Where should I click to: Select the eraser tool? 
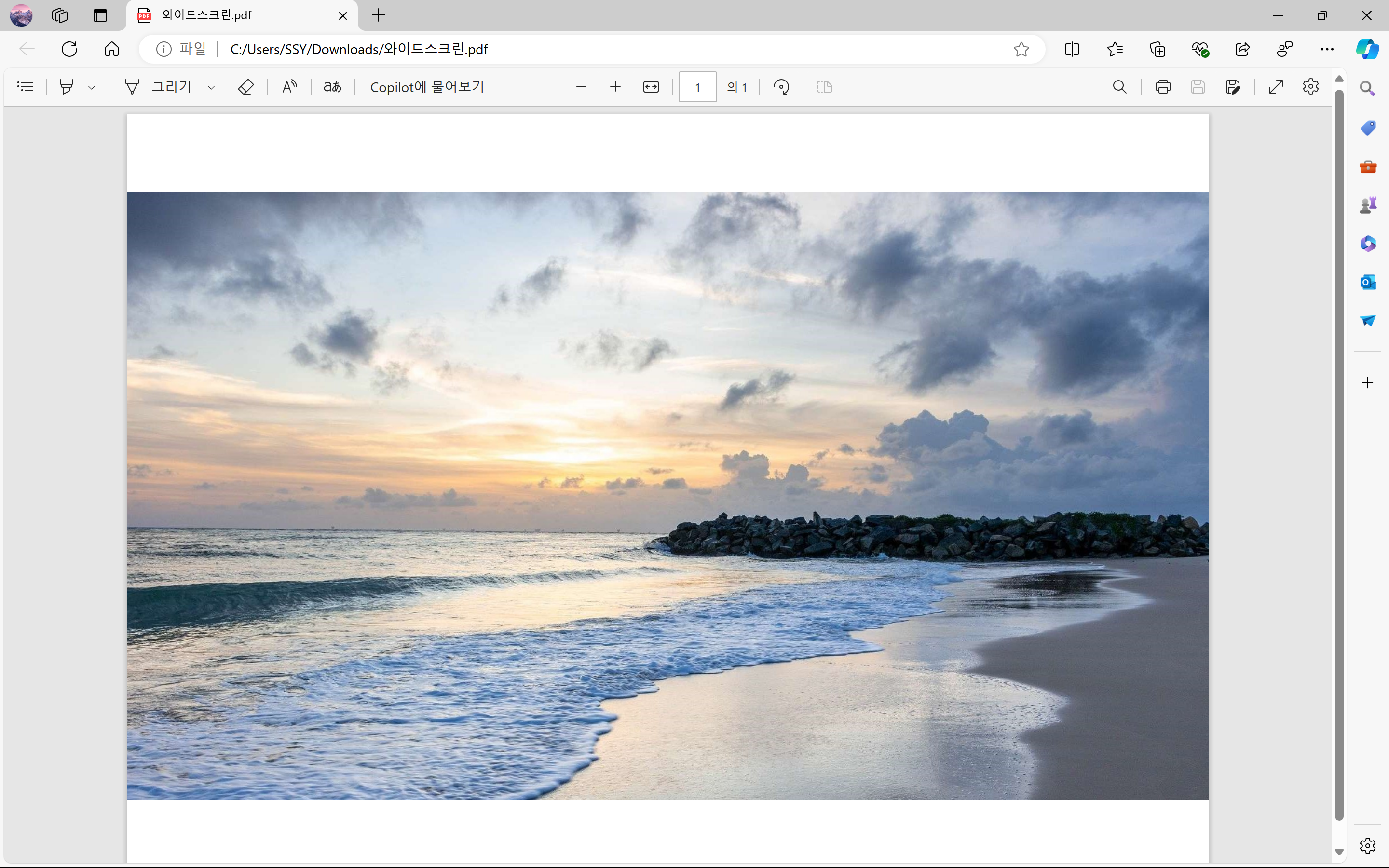coord(245,87)
